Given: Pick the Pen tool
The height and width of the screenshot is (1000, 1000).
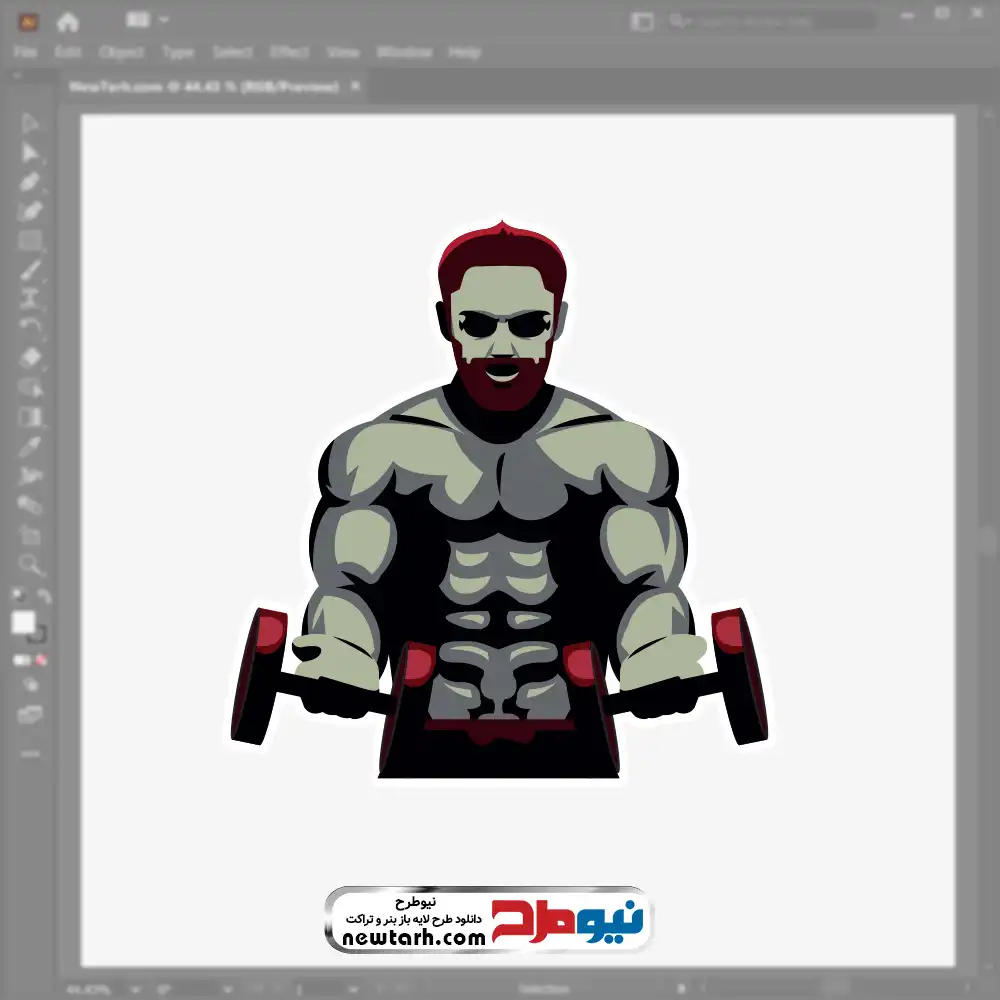Looking at the screenshot, I should (x=30, y=182).
